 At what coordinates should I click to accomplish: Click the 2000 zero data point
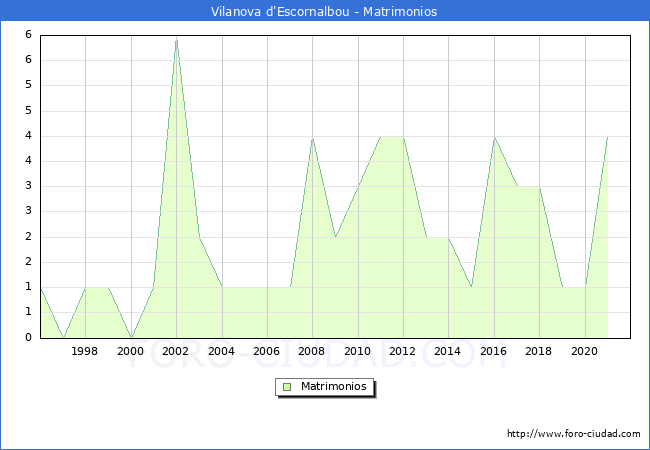131,337
